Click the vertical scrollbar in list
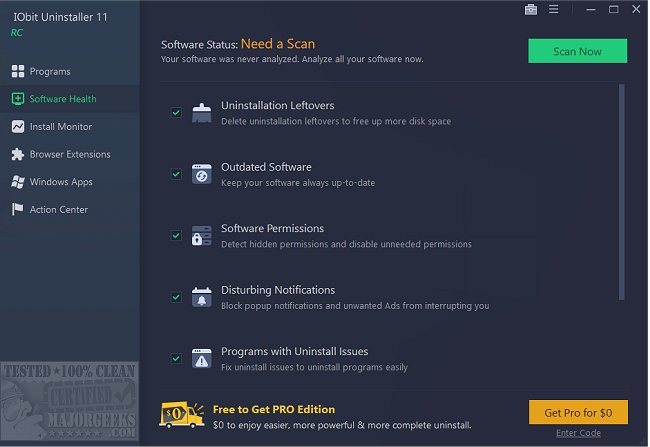 [x=623, y=192]
